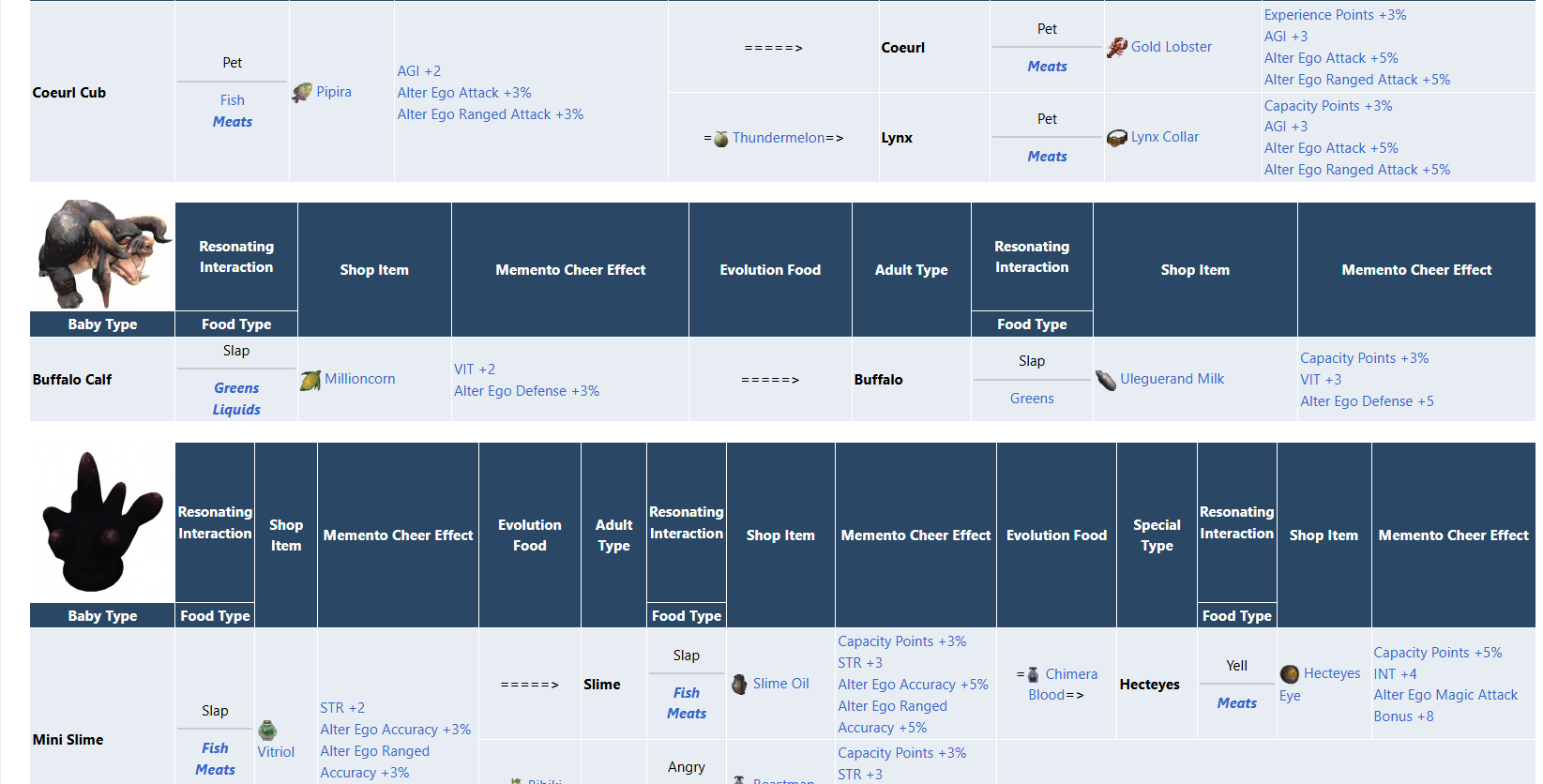Click the Vitriol bottle icon
This screenshot has width=1543, height=784.
point(267,730)
